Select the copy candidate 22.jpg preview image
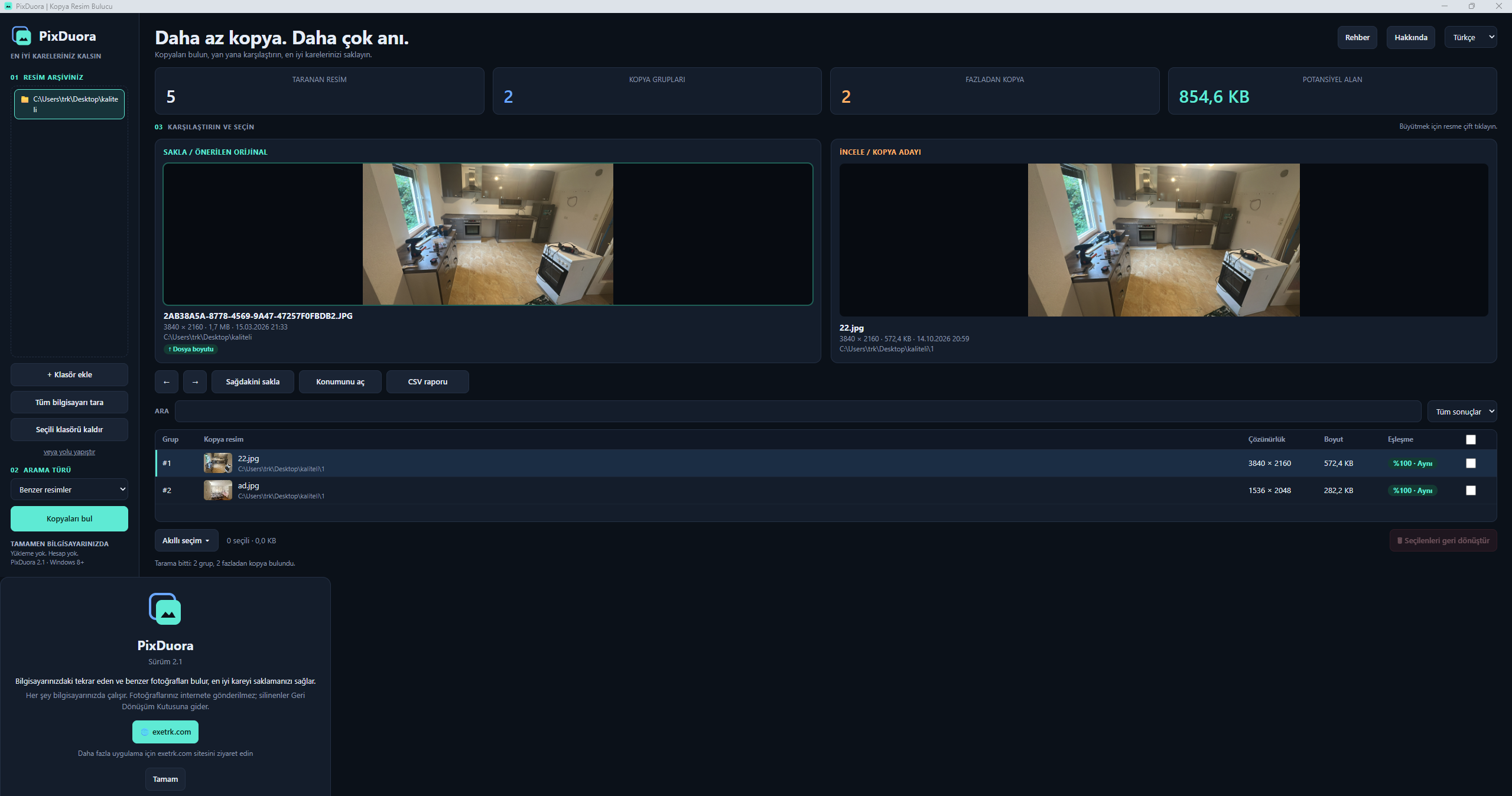Viewport: 1512px width, 796px height. [x=1163, y=240]
